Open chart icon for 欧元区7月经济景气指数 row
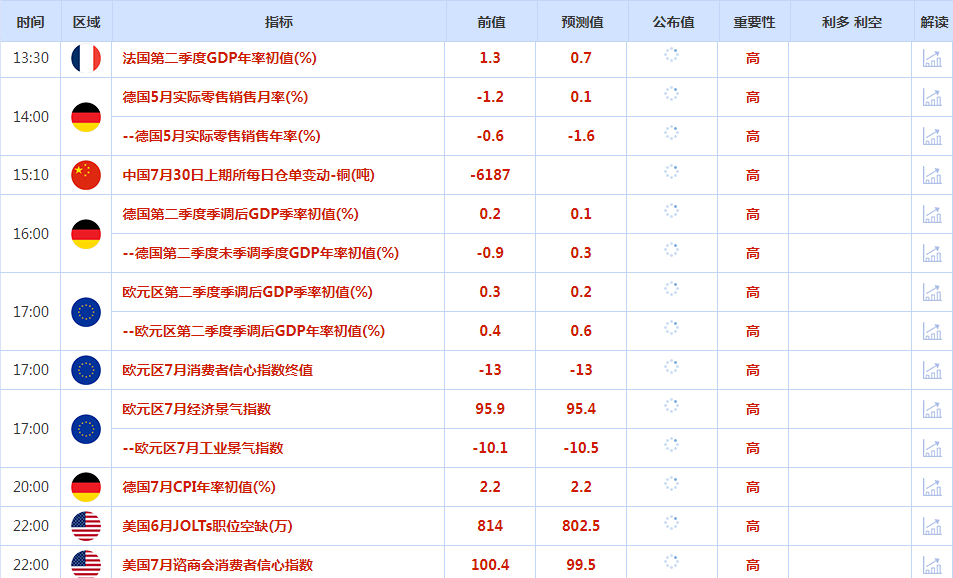Image resolution: width=953 pixels, height=578 pixels. [x=932, y=409]
